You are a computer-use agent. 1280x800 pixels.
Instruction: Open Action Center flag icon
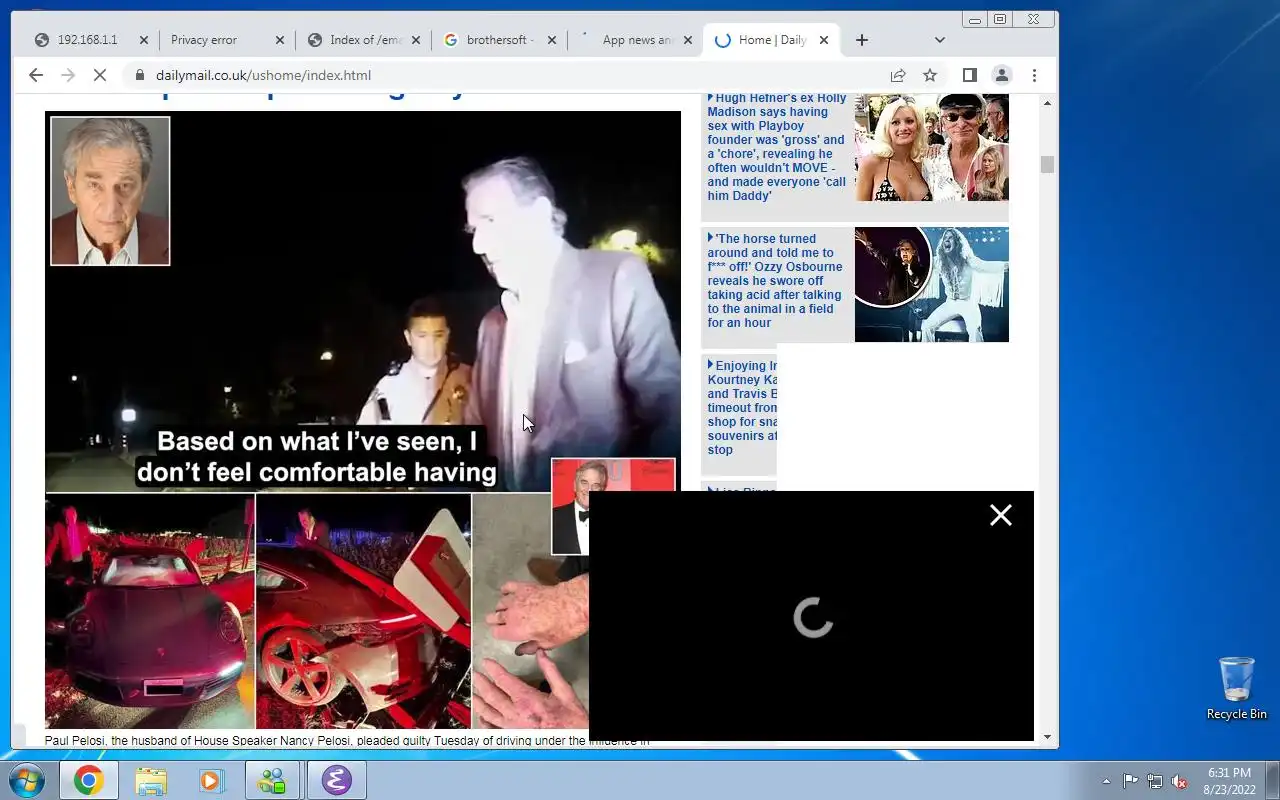(x=1130, y=781)
